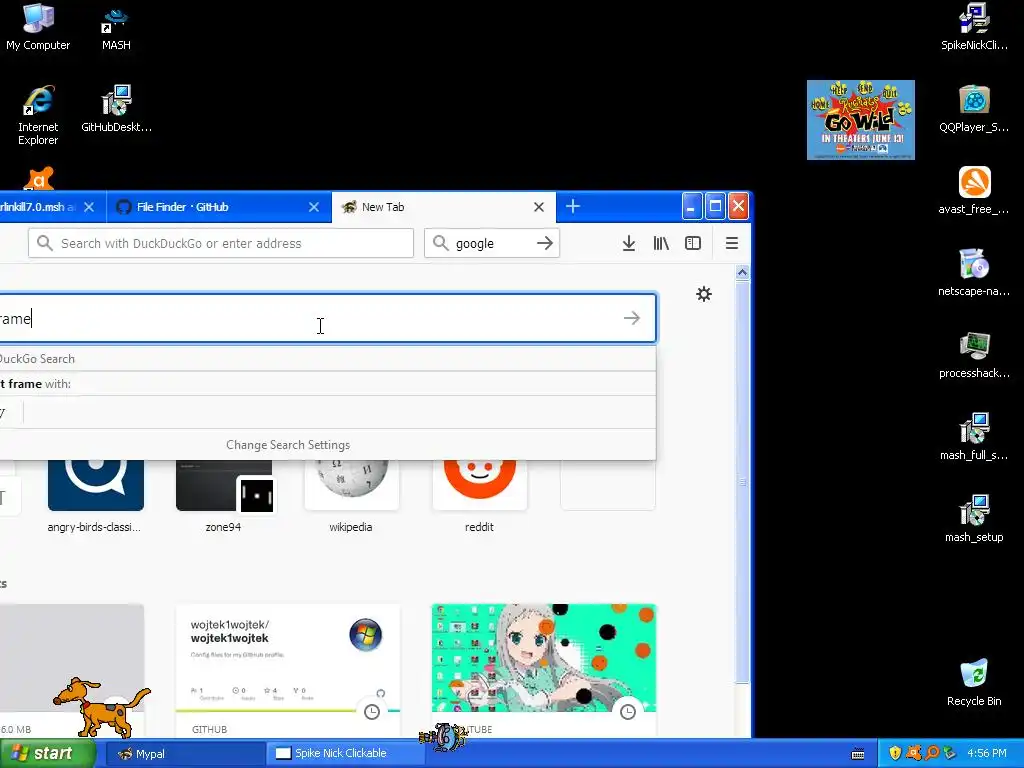1024x768 pixels.
Task: Close the msh file tab
Action: click(89, 207)
